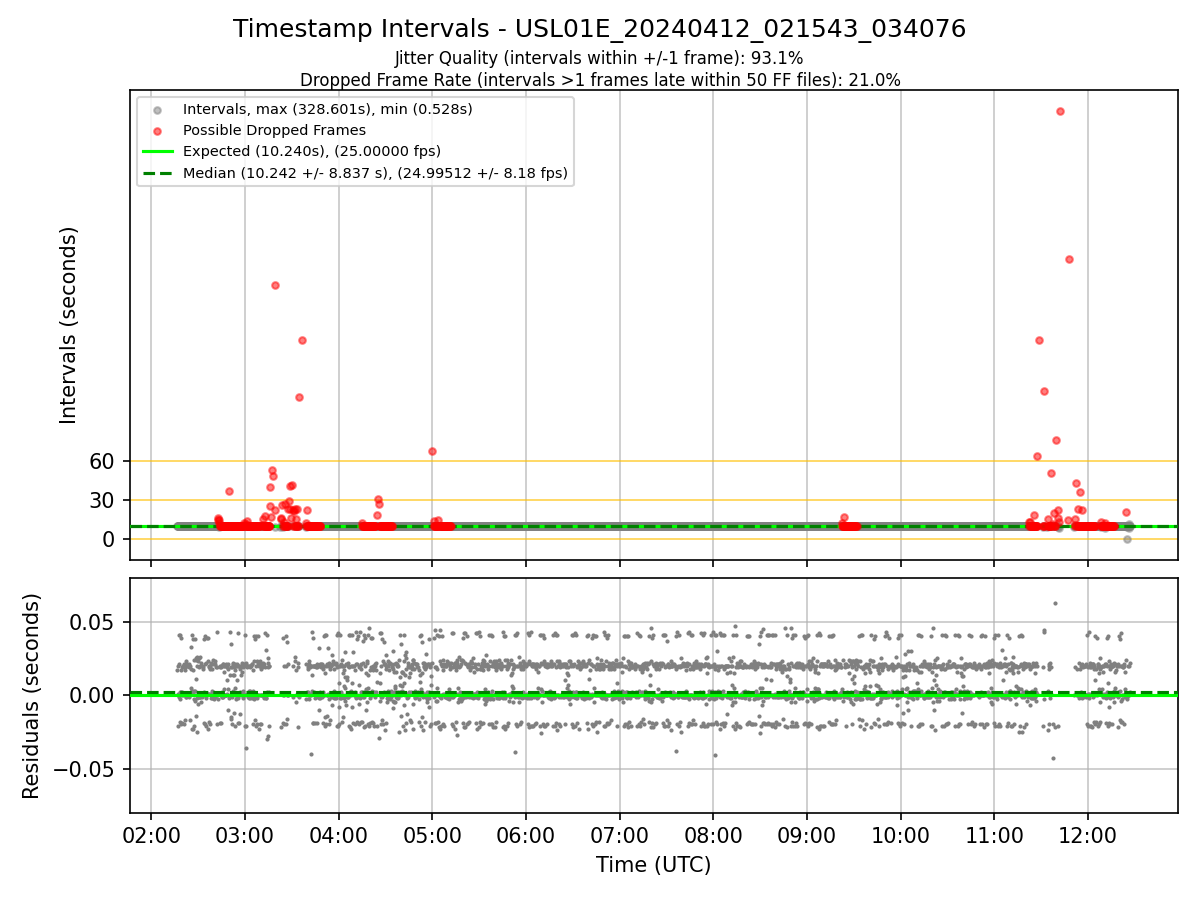Click the tallest red point between 03:00 and 04:00
The image size is (1200, 900).
(x=275, y=285)
